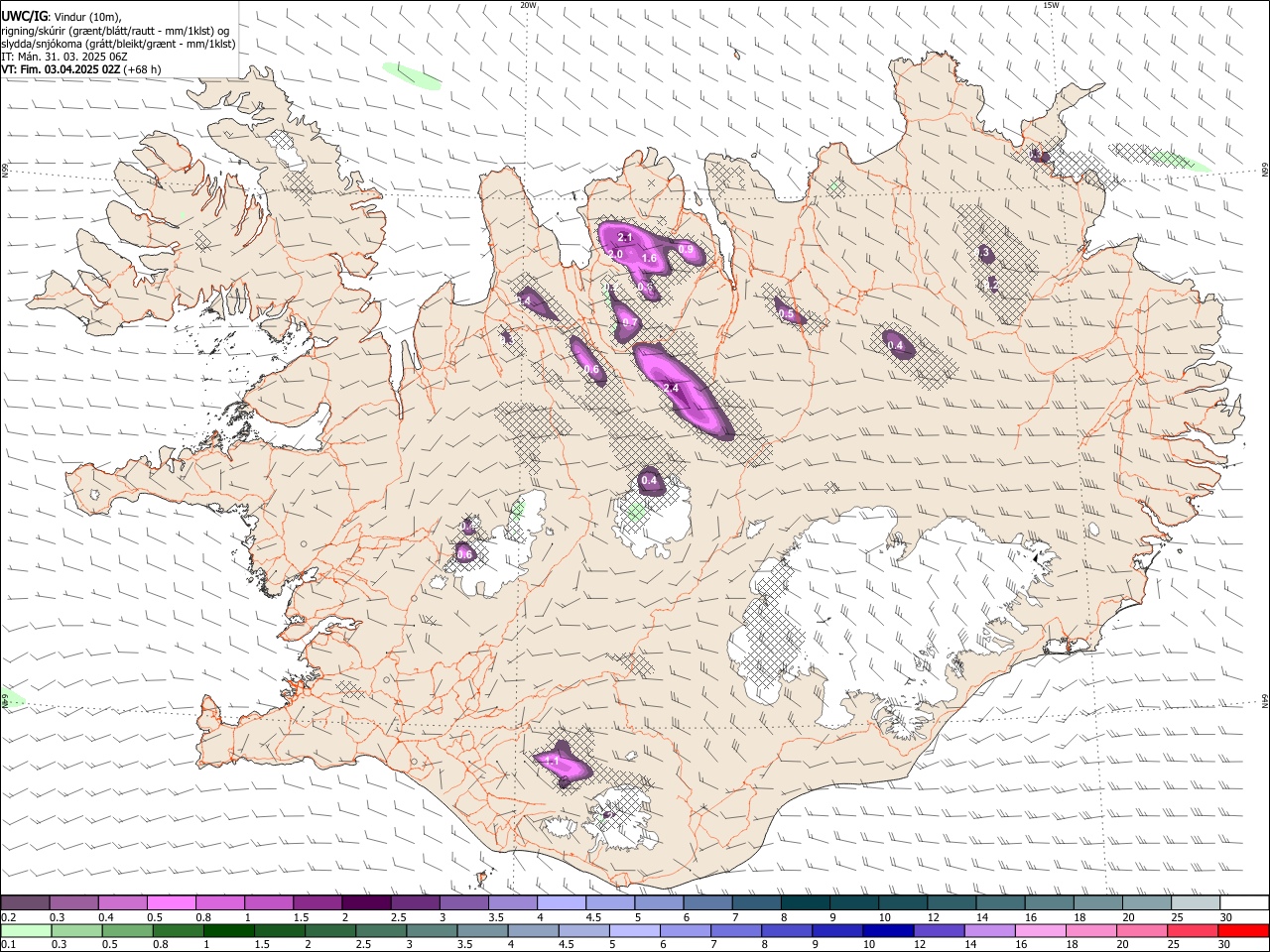Click the '30' label in the top legend row
Viewport: 1270px width, 952px height.
(1226, 917)
